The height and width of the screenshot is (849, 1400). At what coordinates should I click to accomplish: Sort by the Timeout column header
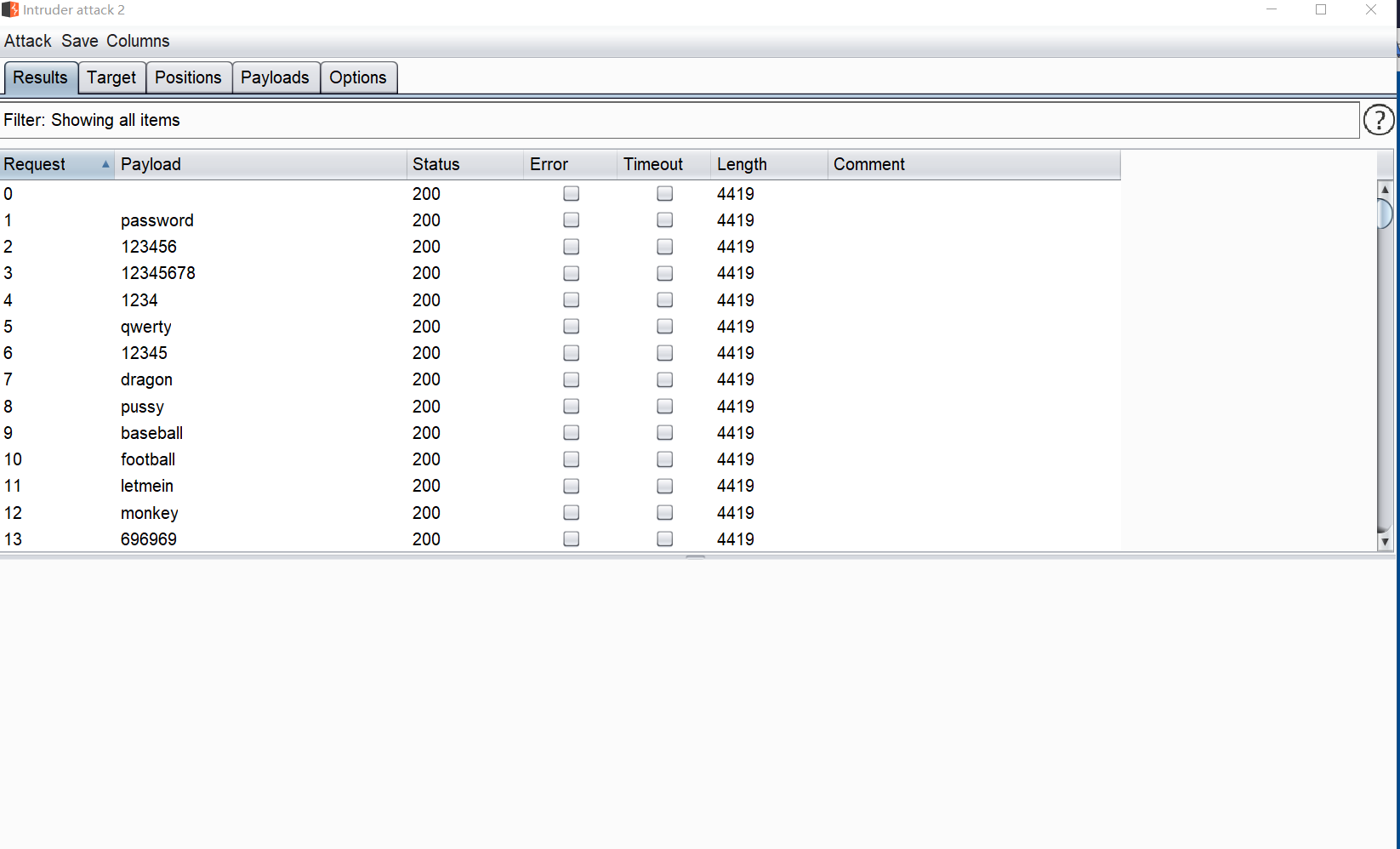[663, 164]
